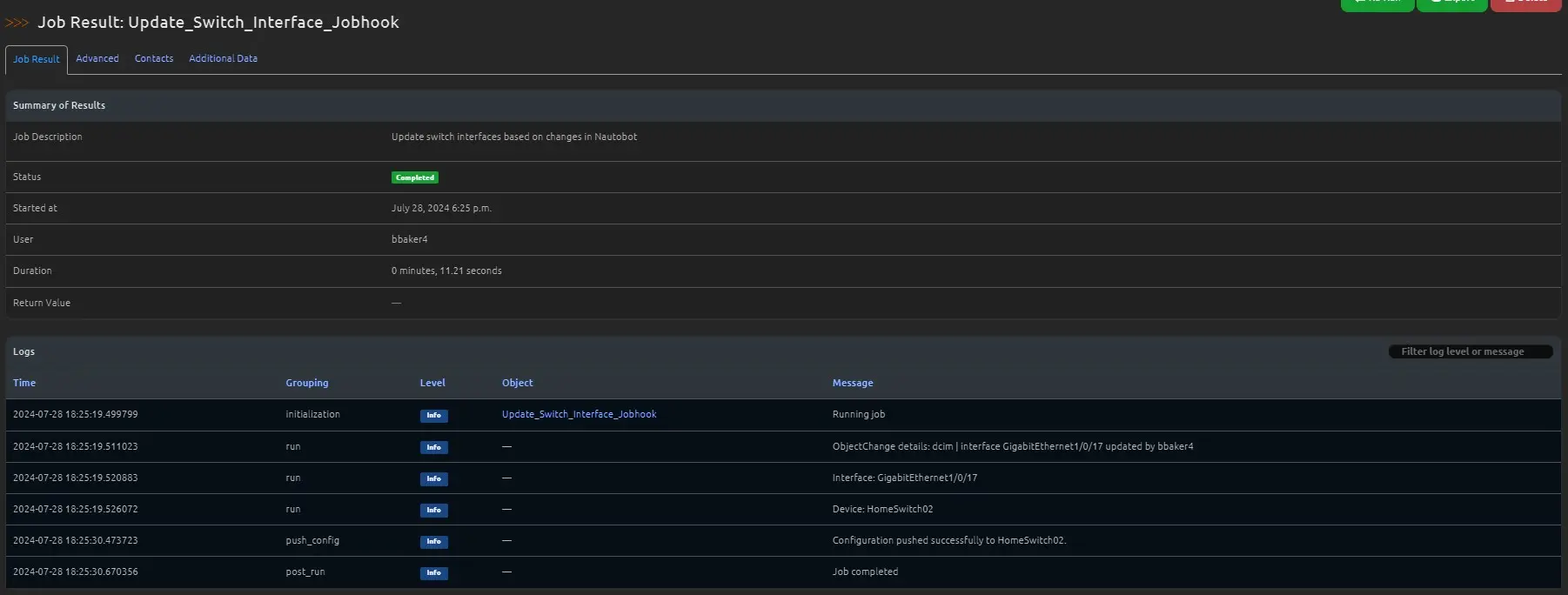Click the green Completed status badge
Image resolution: width=1568 pixels, height=595 pixels.
coord(414,177)
